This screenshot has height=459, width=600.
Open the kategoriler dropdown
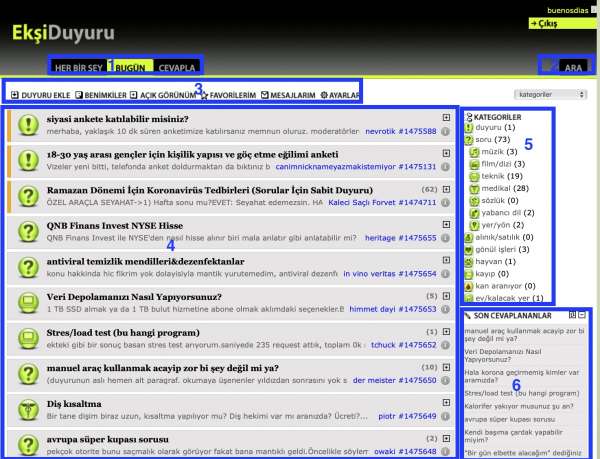[x=551, y=94]
